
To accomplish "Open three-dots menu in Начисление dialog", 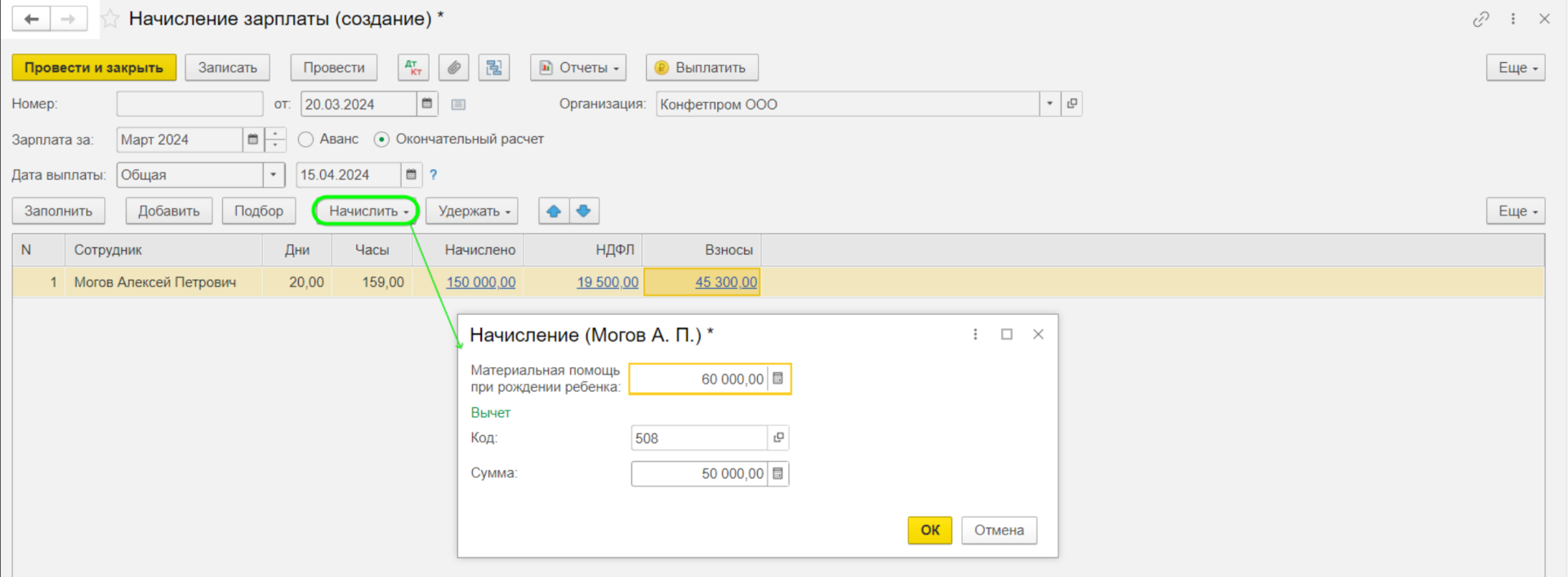I will (975, 335).
